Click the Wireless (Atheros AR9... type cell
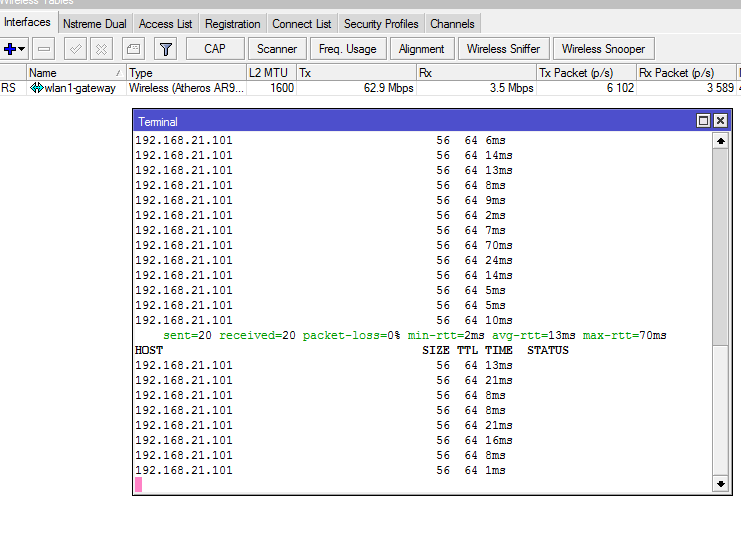Image resolution: width=741 pixels, height=535 pixels. point(186,88)
